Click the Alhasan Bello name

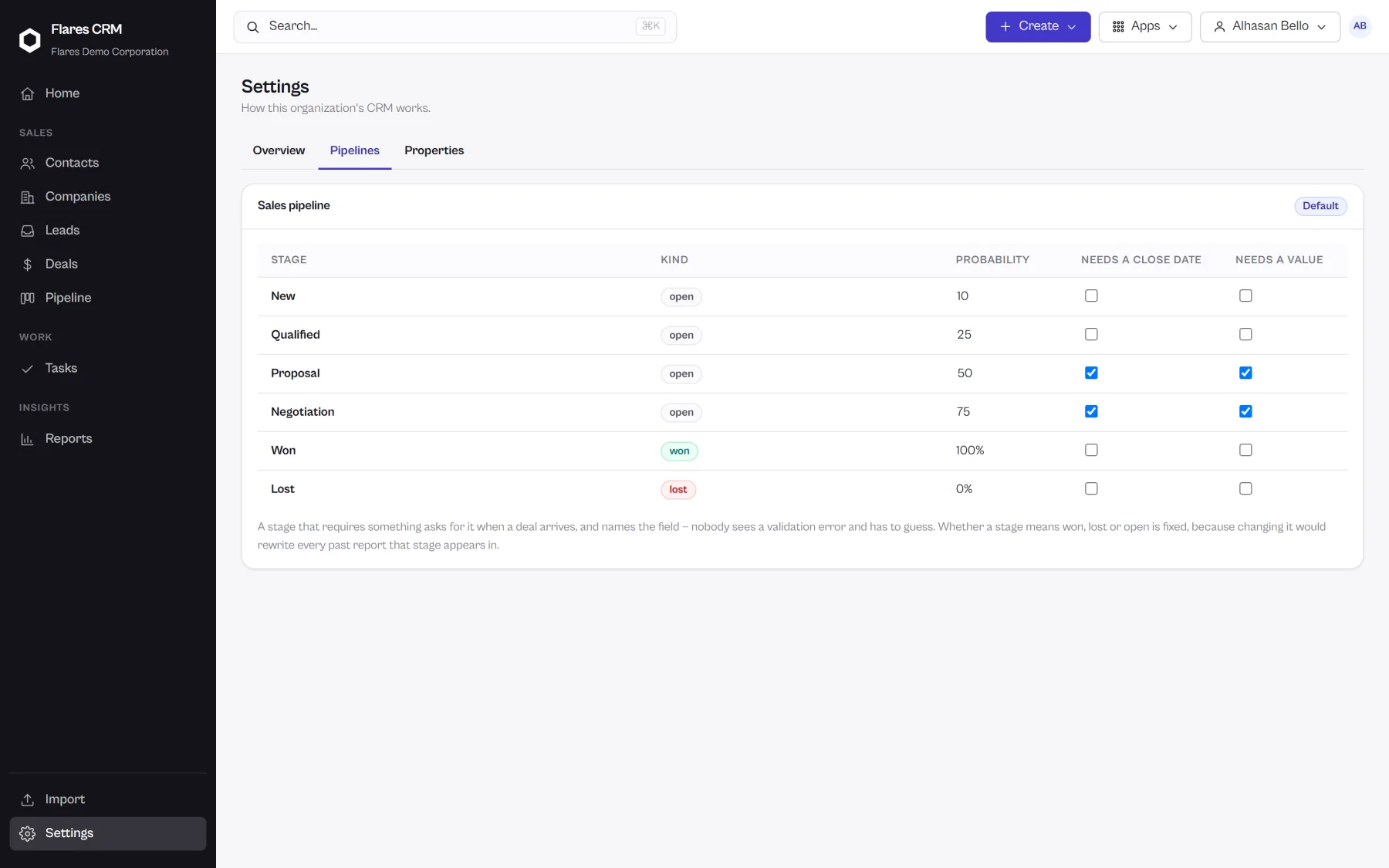coord(1270,26)
